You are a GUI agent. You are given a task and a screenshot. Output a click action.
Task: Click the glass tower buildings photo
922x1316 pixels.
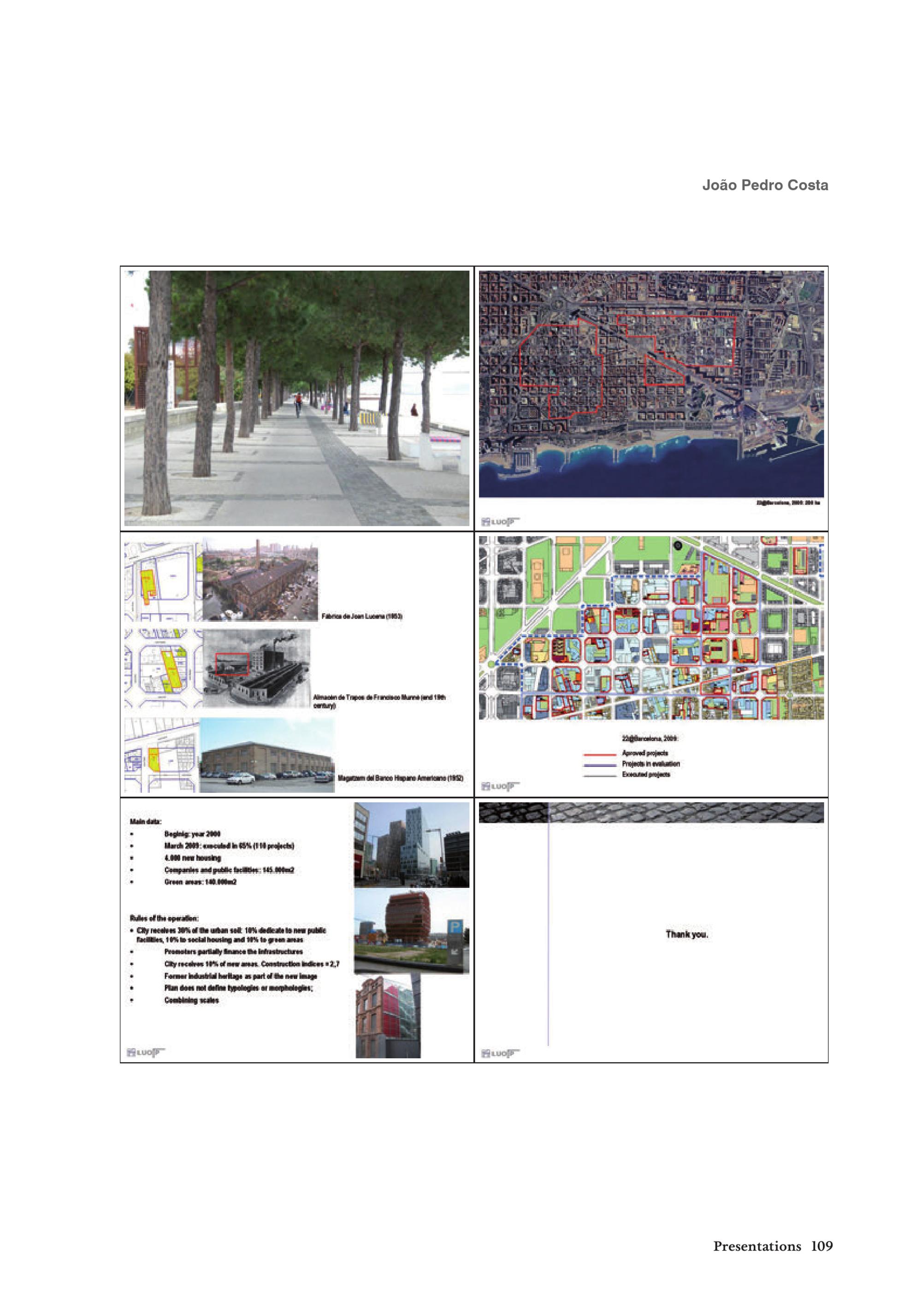click(x=411, y=845)
